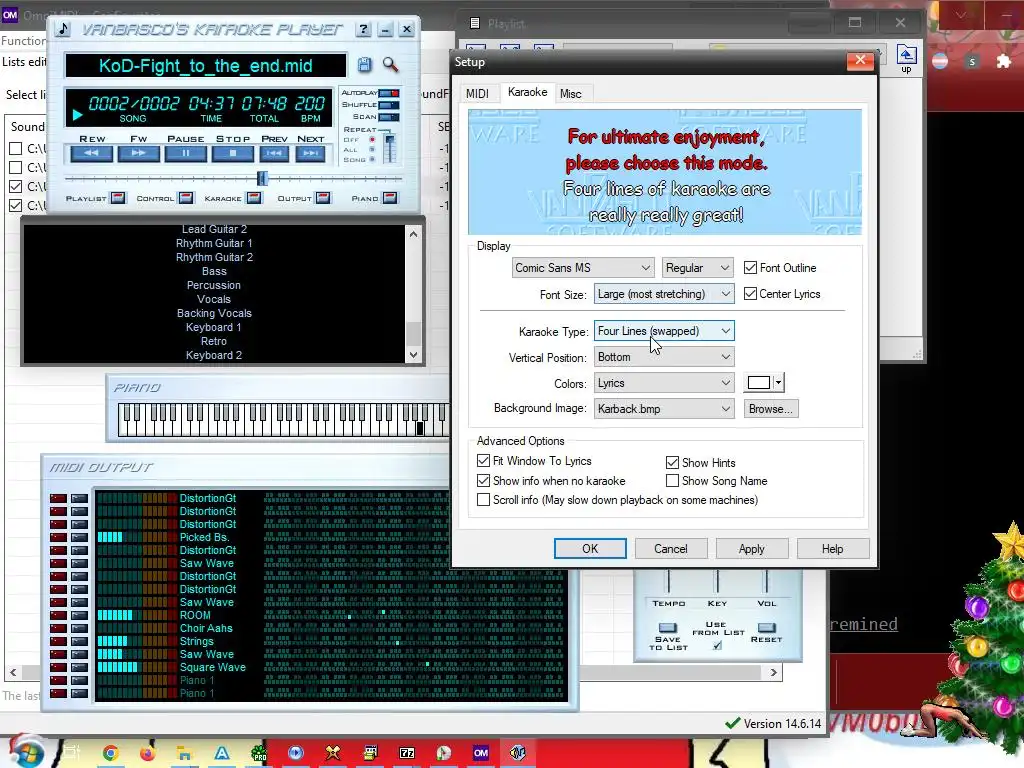Open the color swatch dropdown arrow

(x=778, y=383)
